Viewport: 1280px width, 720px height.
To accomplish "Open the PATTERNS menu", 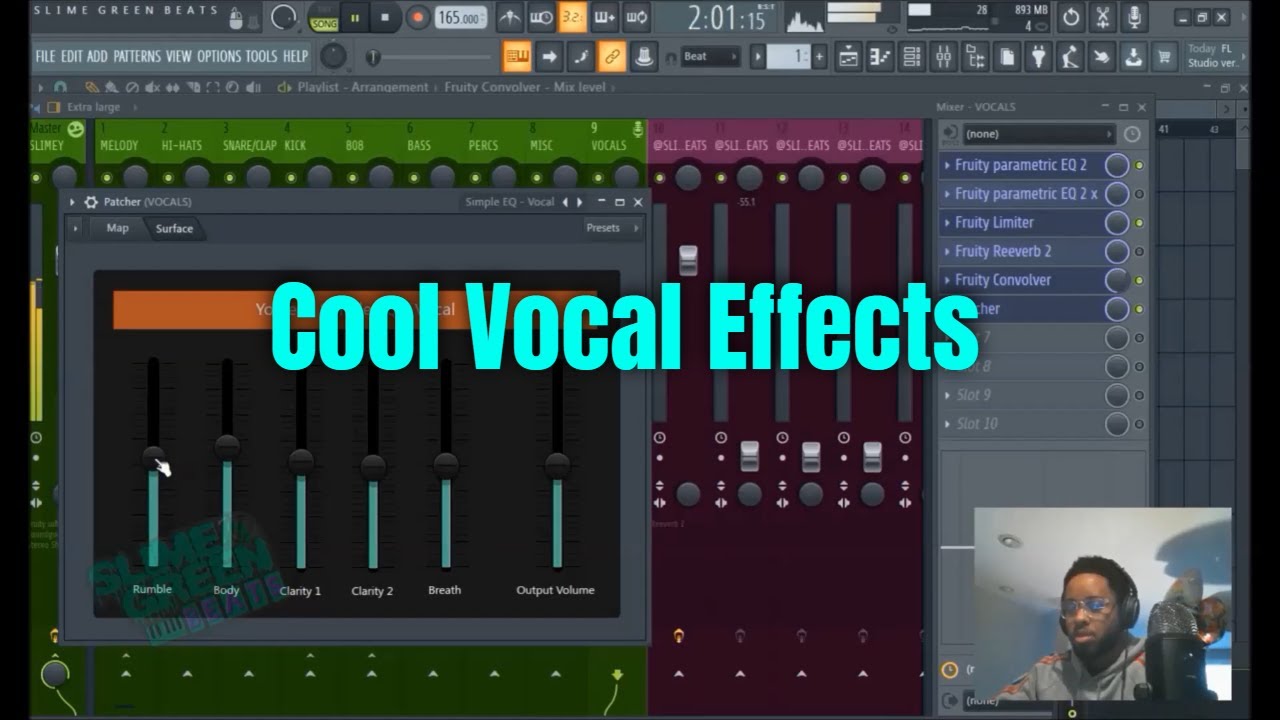I will (137, 57).
